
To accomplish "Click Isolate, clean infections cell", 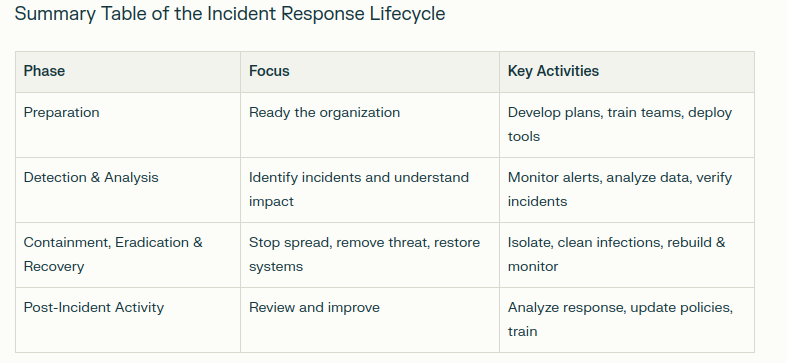I will pos(627,255).
